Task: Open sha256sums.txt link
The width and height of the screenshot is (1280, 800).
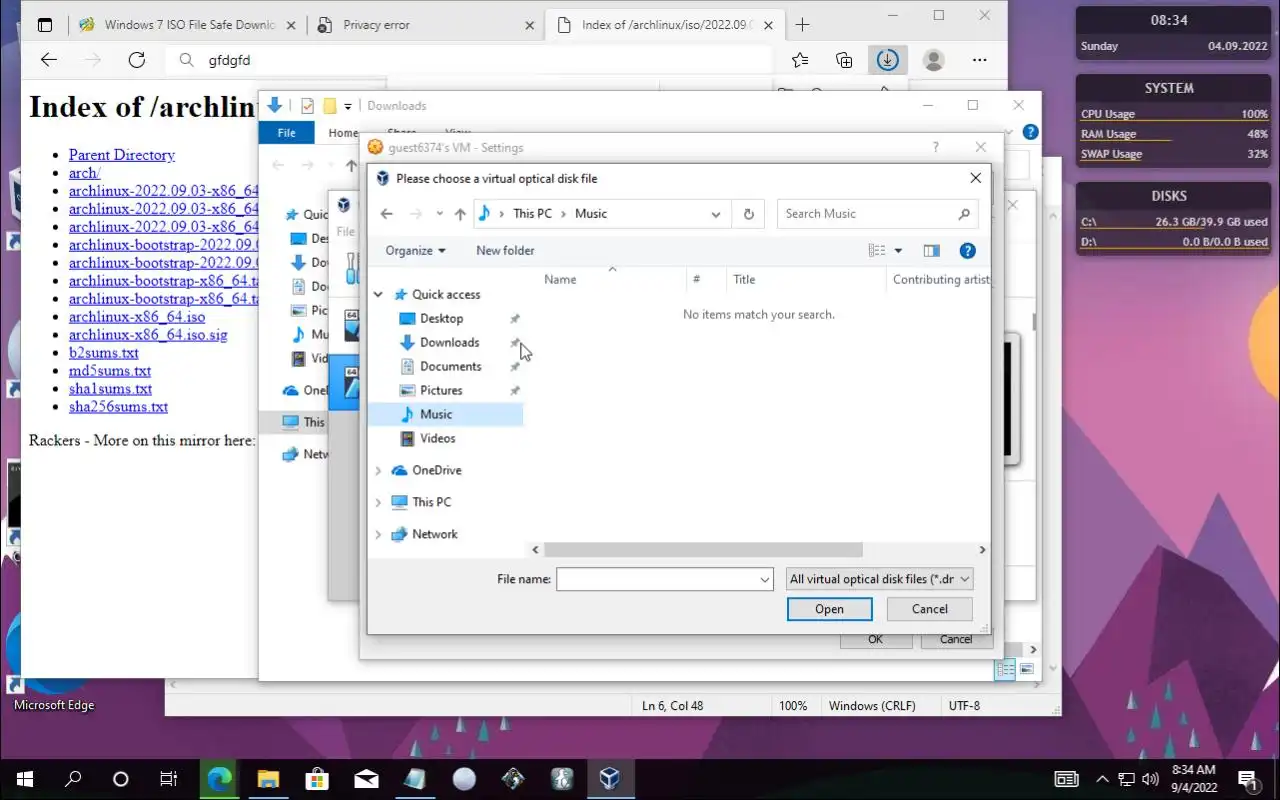Action: pos(118,407)
